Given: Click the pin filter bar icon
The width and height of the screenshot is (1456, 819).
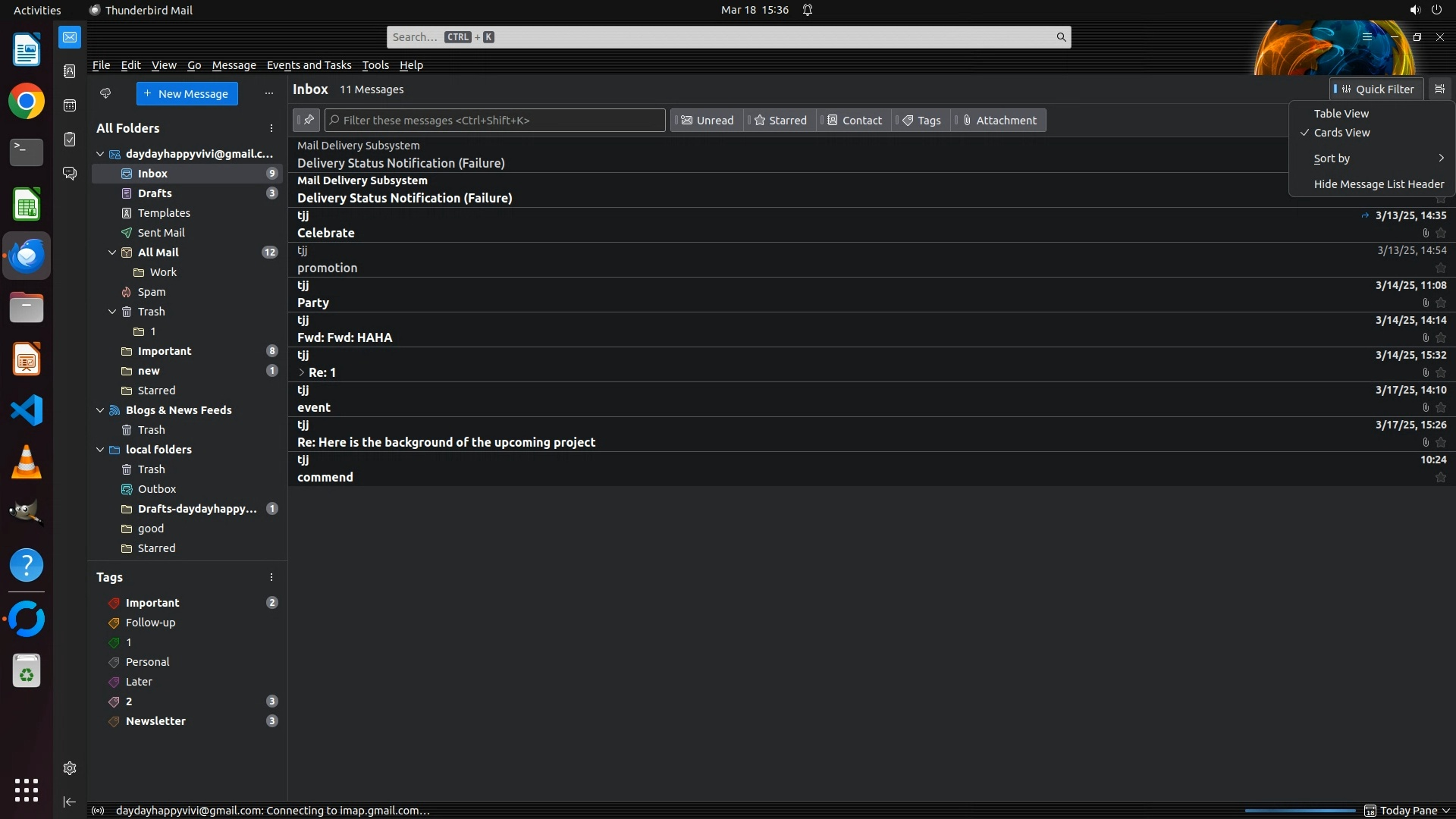Looking at the screenshot, I should [306, 120].
